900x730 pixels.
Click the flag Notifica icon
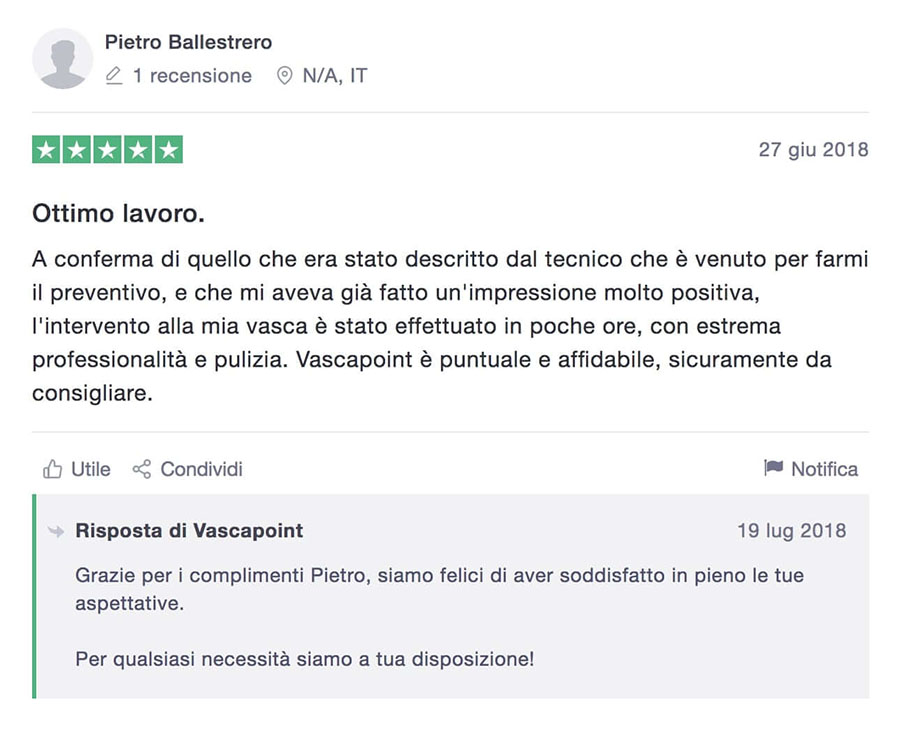point(774,468)
